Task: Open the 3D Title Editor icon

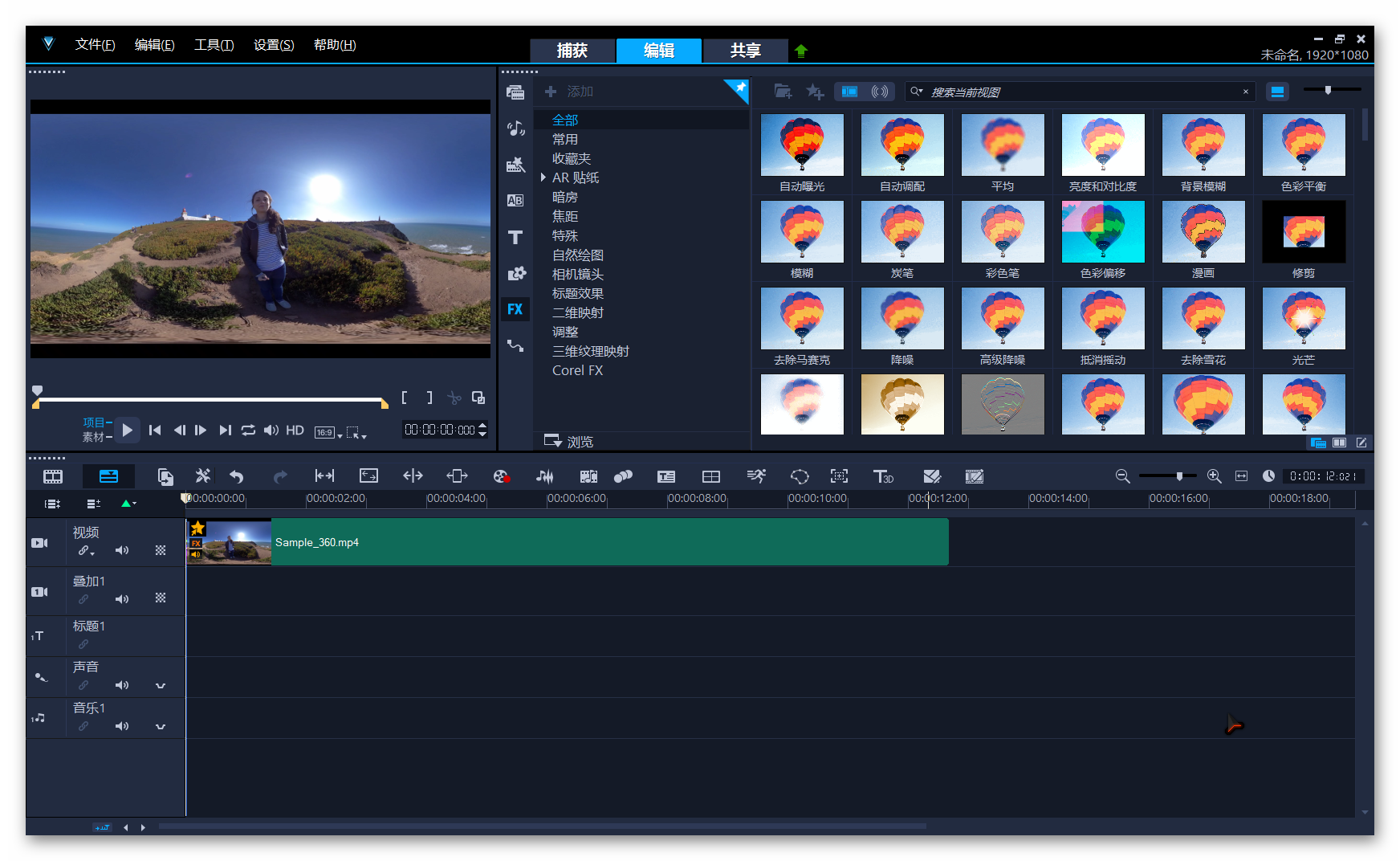Action: [883, 477]
